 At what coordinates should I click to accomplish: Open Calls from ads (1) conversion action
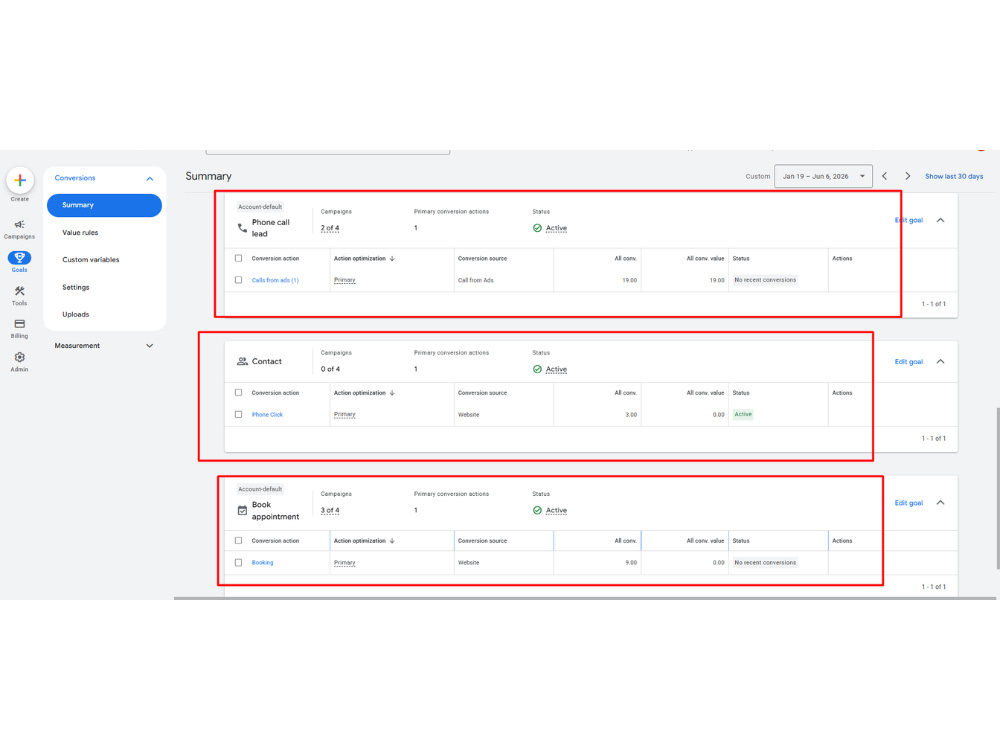pos(275,280)
